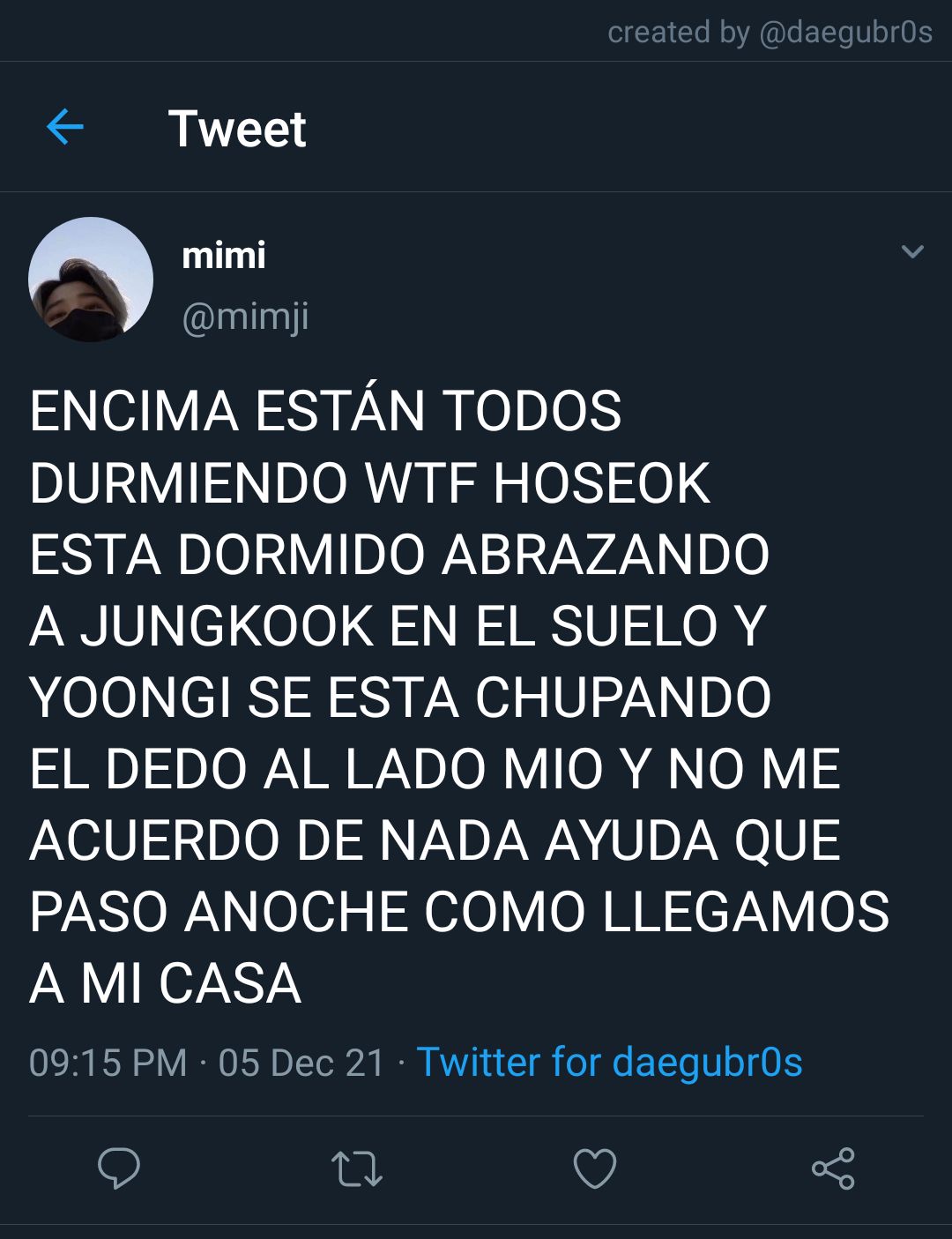Open the Twitter for daegubr0s source link
This screenshot has width=952, height=1239.
click(609, 1063)
